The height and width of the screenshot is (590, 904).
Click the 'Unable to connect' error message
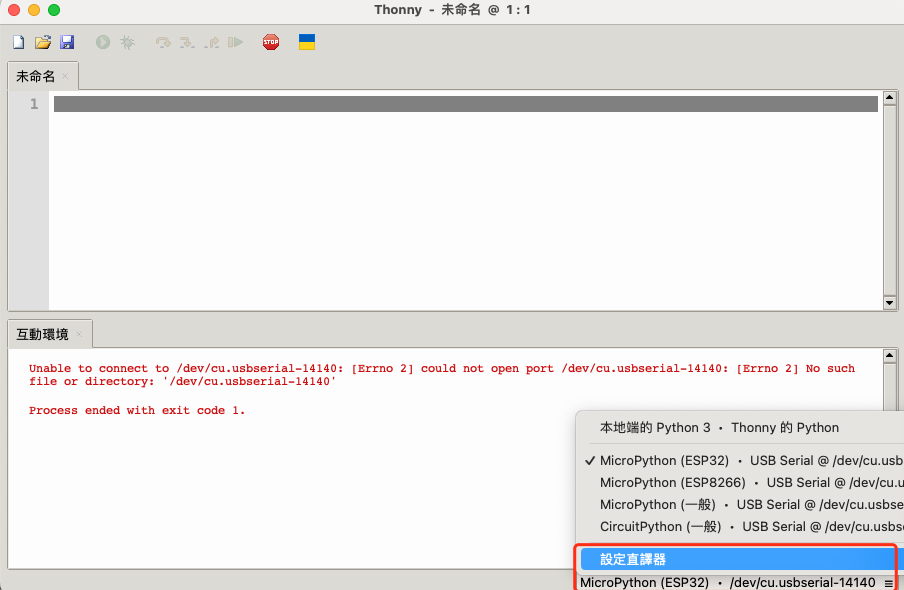point(442,374)
